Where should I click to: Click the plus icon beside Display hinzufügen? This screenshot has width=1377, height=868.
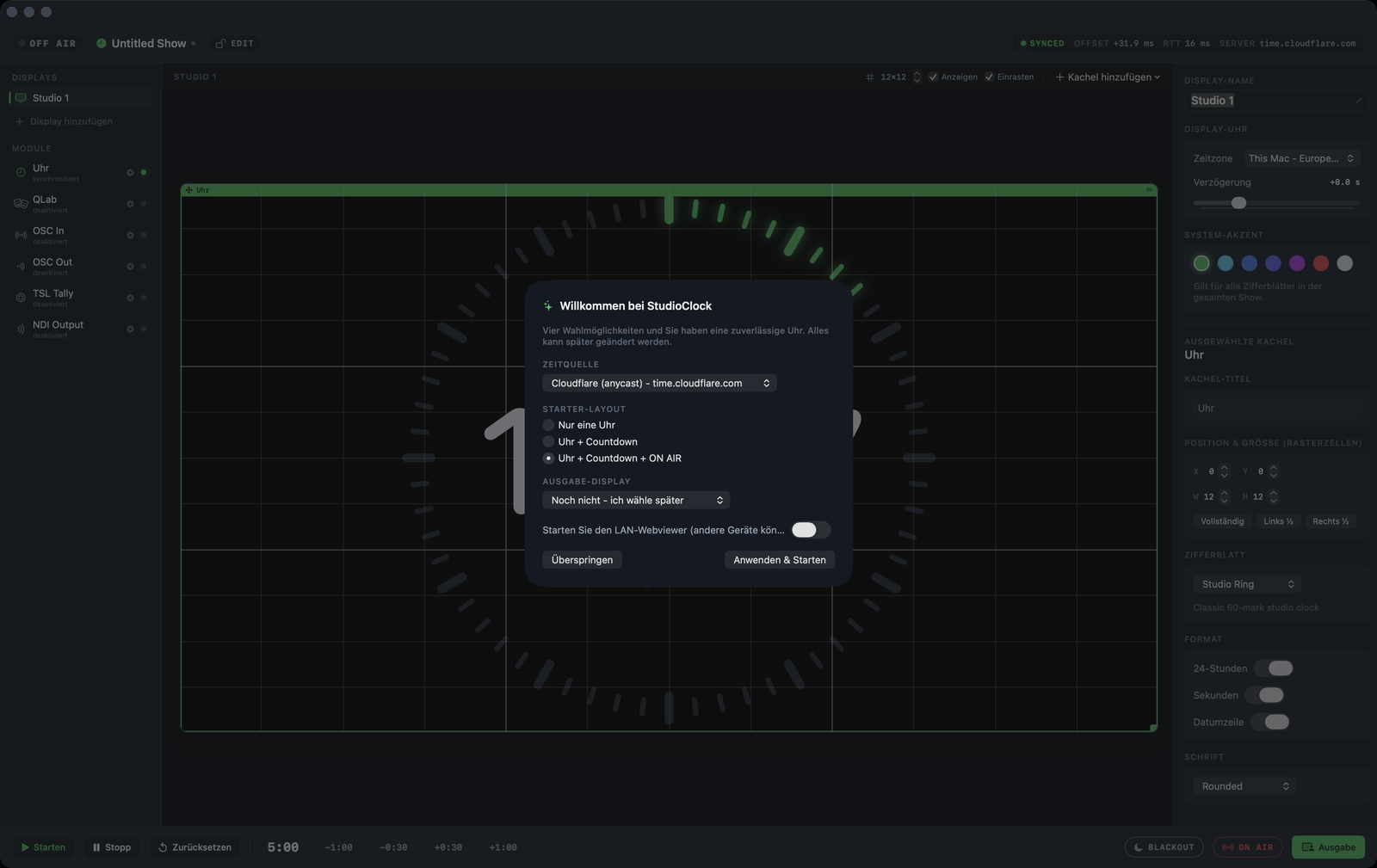(19, 121)
